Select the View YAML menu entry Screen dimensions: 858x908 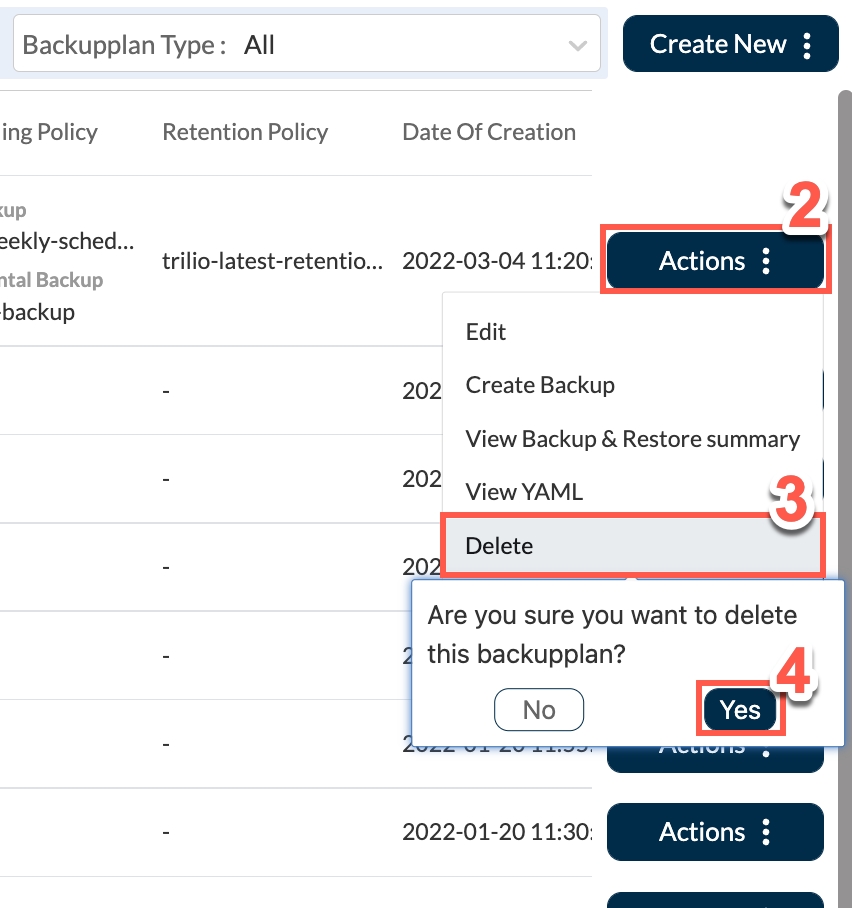(524, 492)
